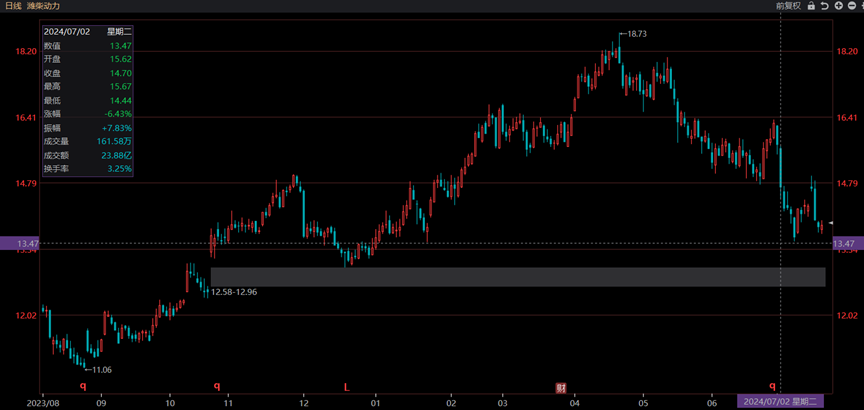Click the 2023/08 date axis label
The image size is (864, 410).
(x=43, y=401)
